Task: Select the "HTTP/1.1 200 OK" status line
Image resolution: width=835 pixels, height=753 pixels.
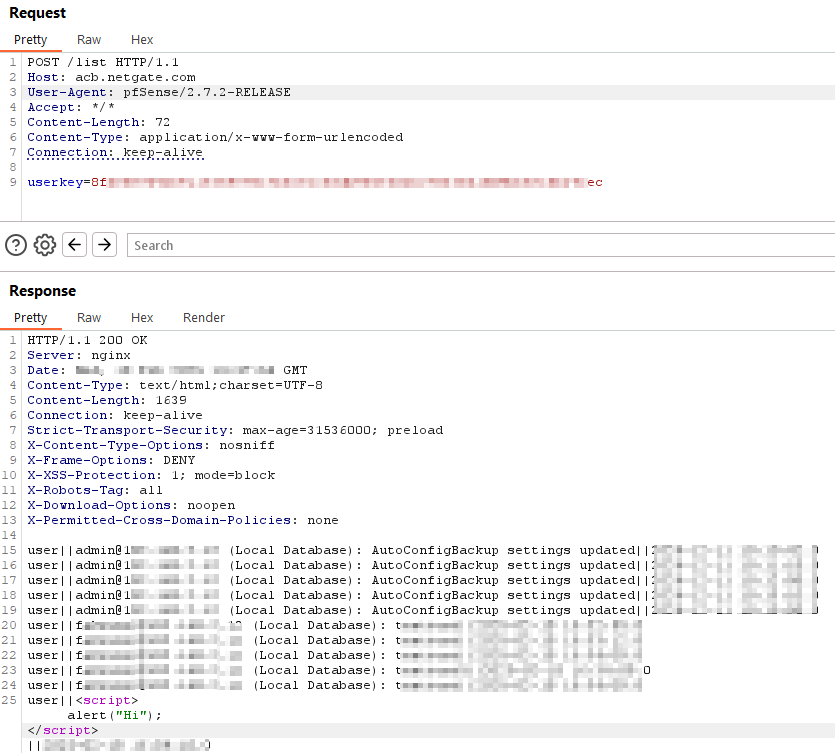Action: click(87, 340)
